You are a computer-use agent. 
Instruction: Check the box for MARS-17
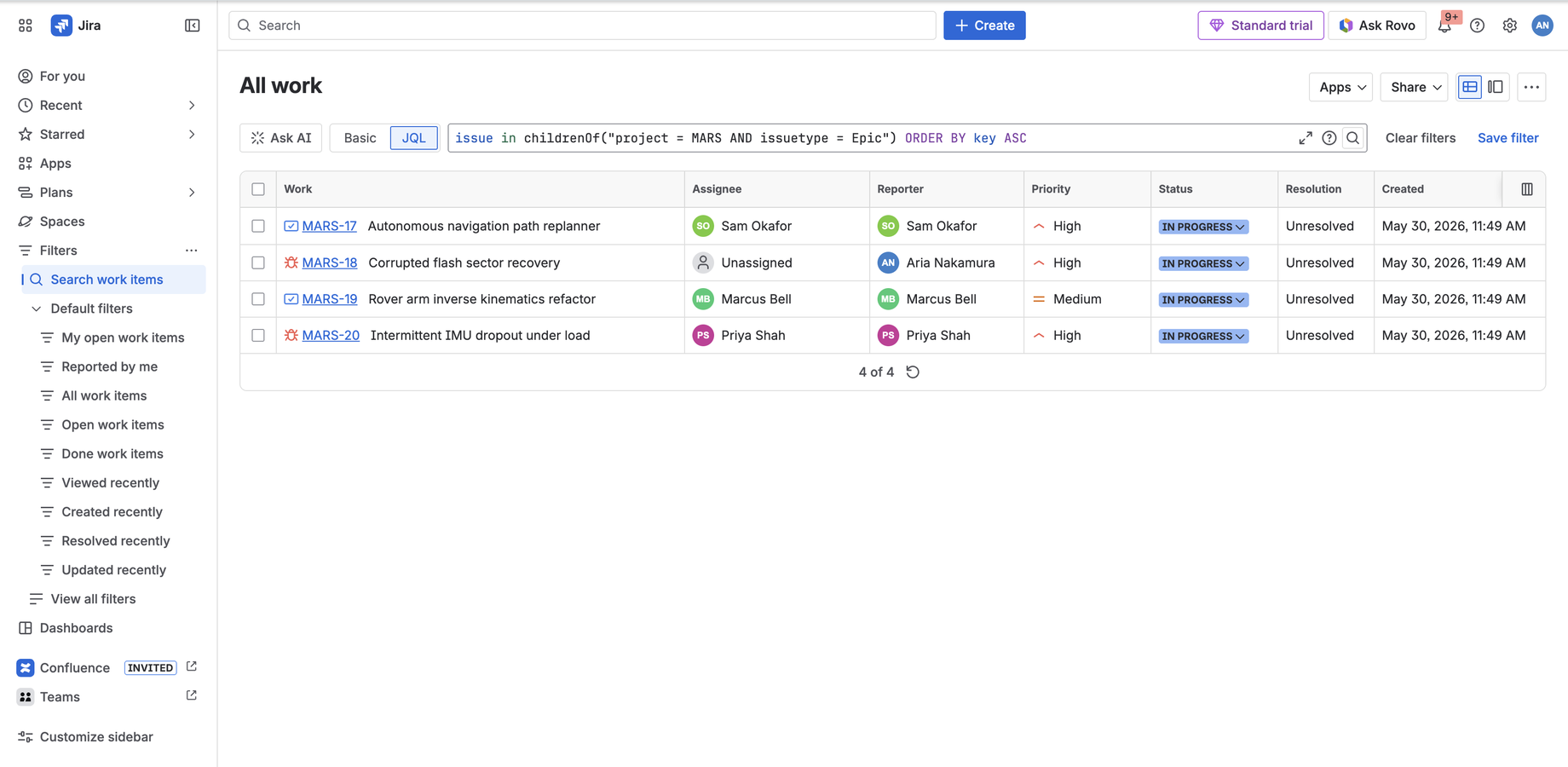coord(258,226)
